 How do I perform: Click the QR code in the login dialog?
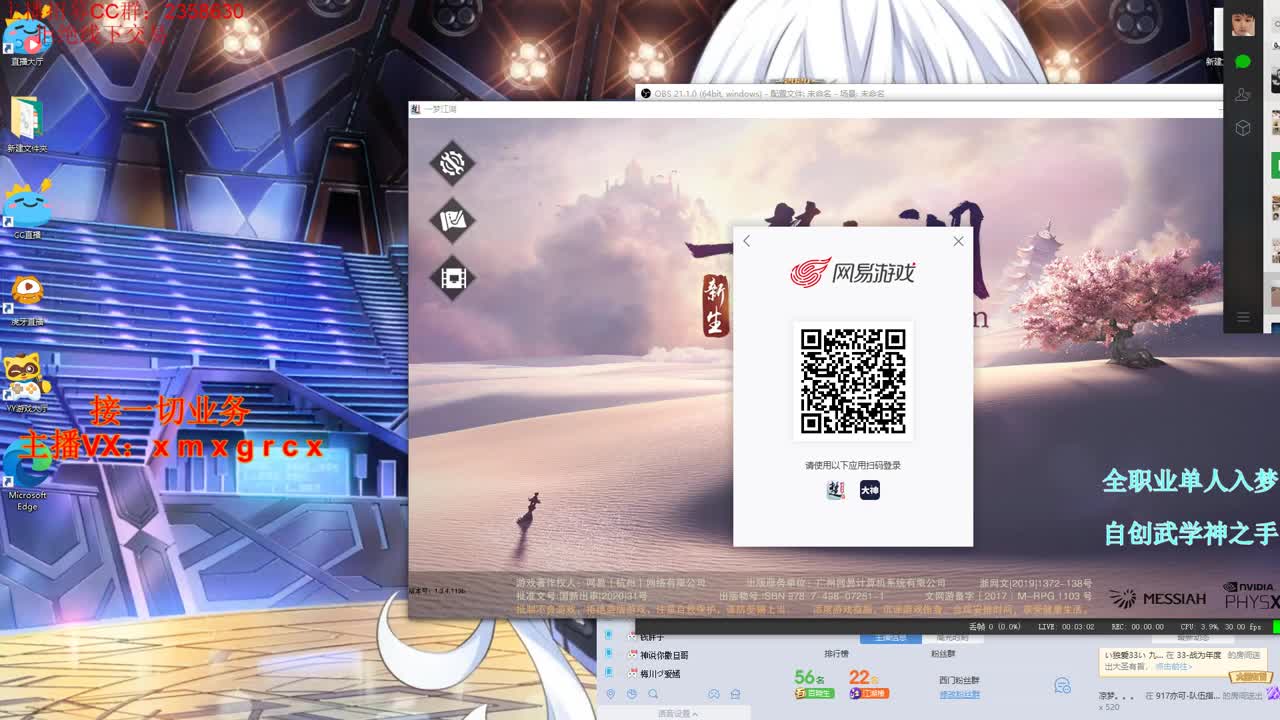click(853, 381)
